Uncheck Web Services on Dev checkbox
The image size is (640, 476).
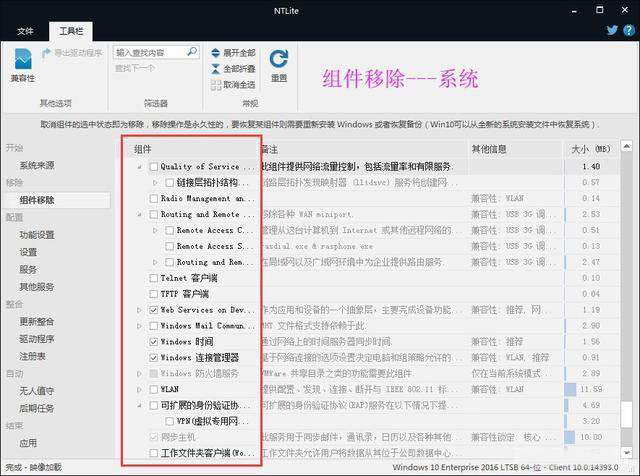153,310
